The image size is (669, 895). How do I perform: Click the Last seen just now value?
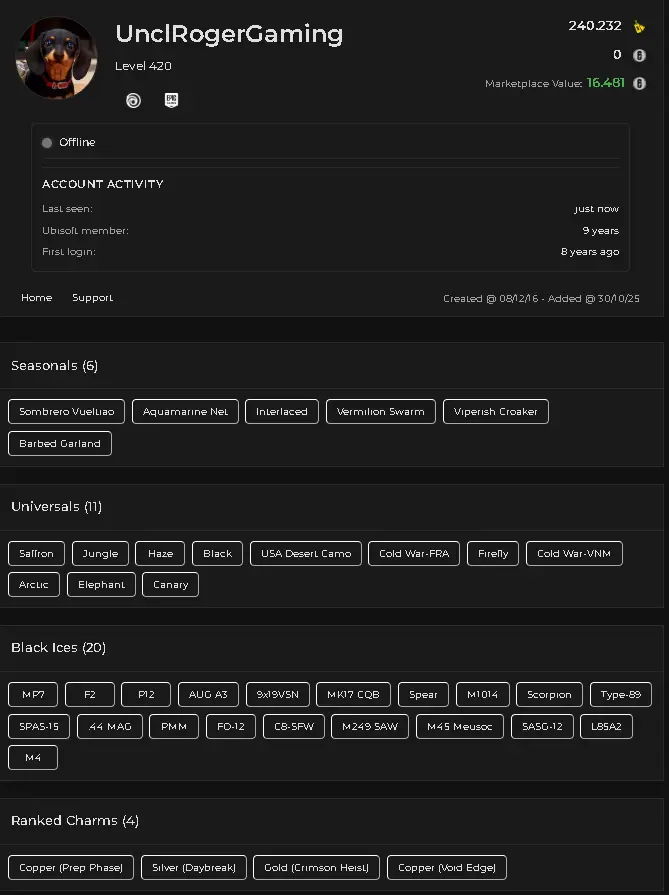(597, 209)
